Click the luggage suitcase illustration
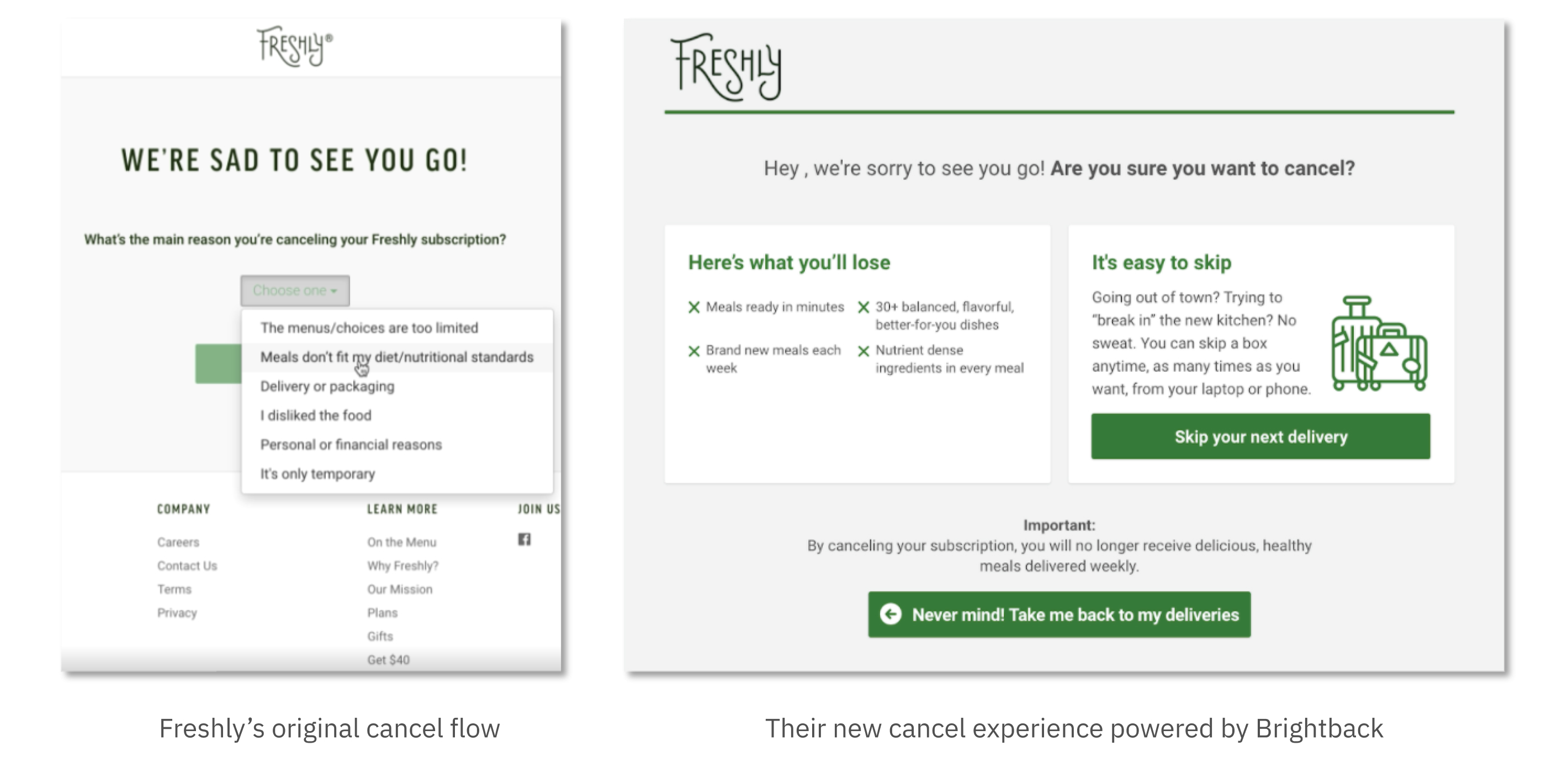Screen dimensions: 1568x778 coord(1379,344)
